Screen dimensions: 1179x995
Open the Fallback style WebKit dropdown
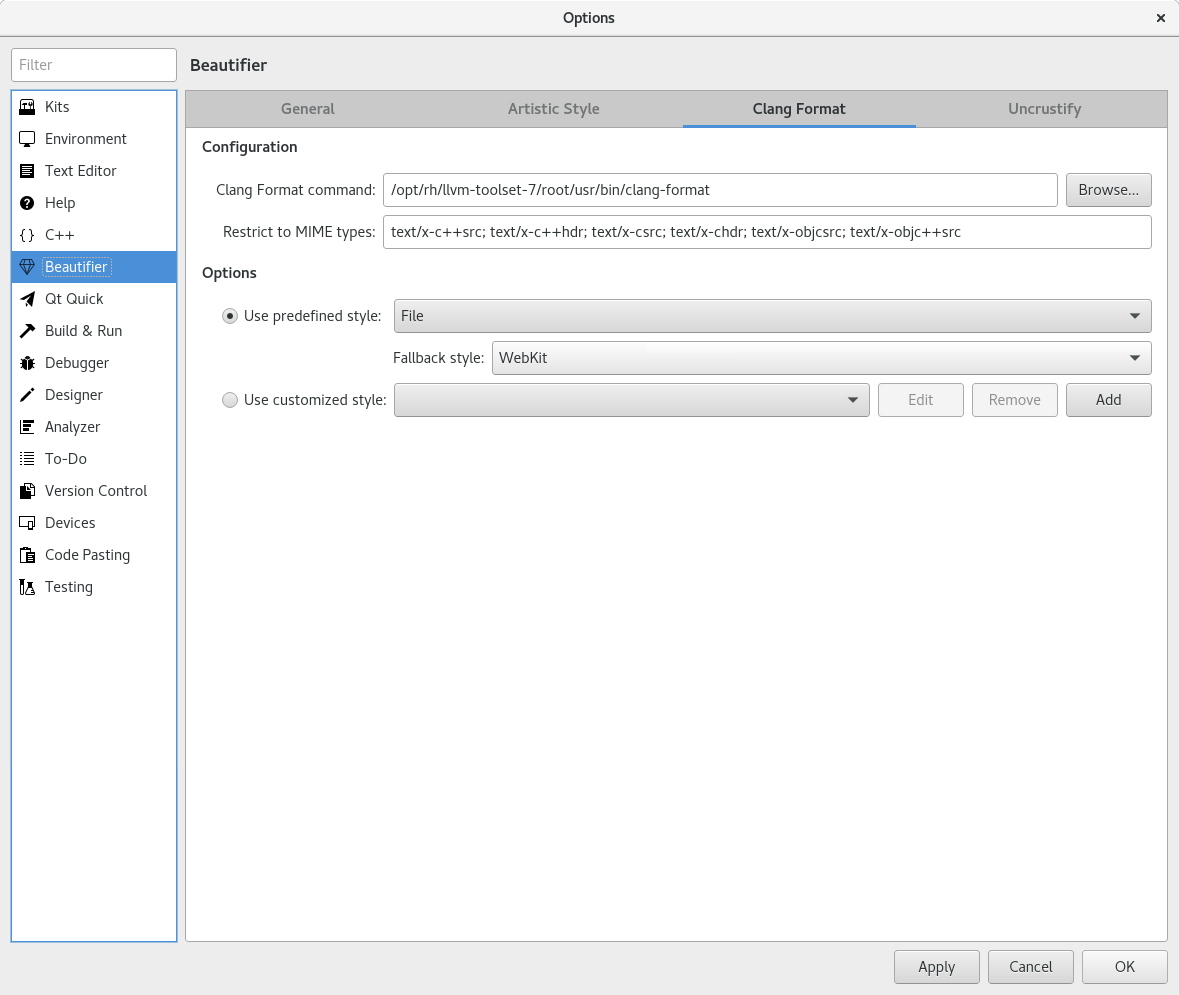click(x=820, y=358)
